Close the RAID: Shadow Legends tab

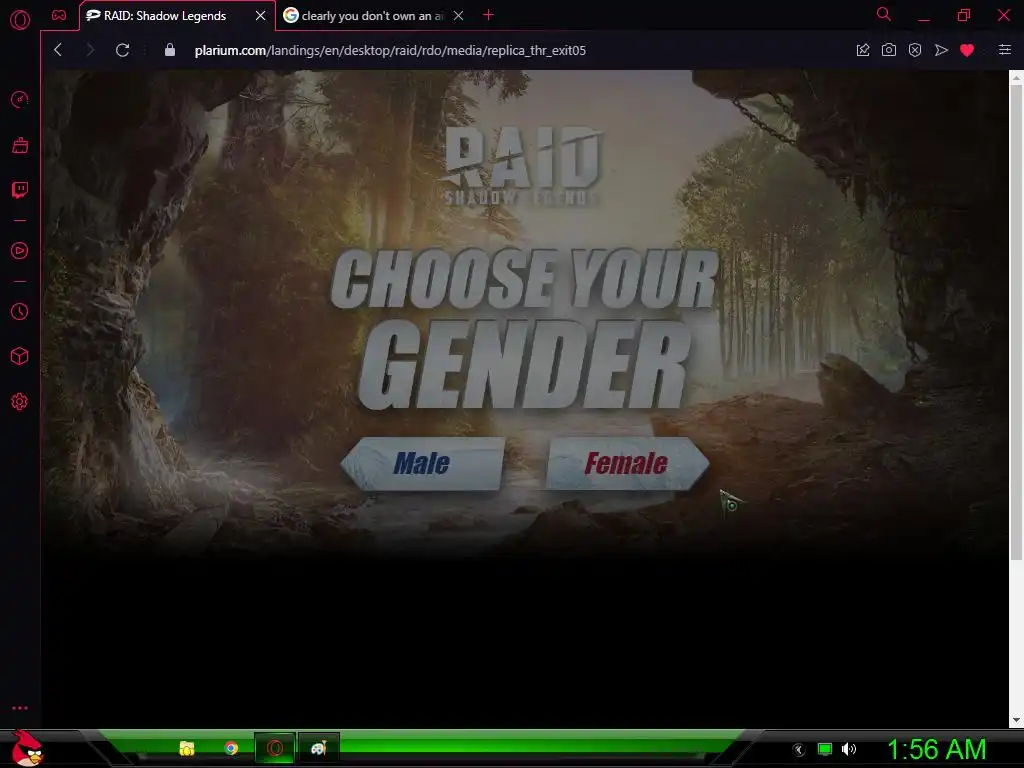pyautogui.click(x=261, y=16)
